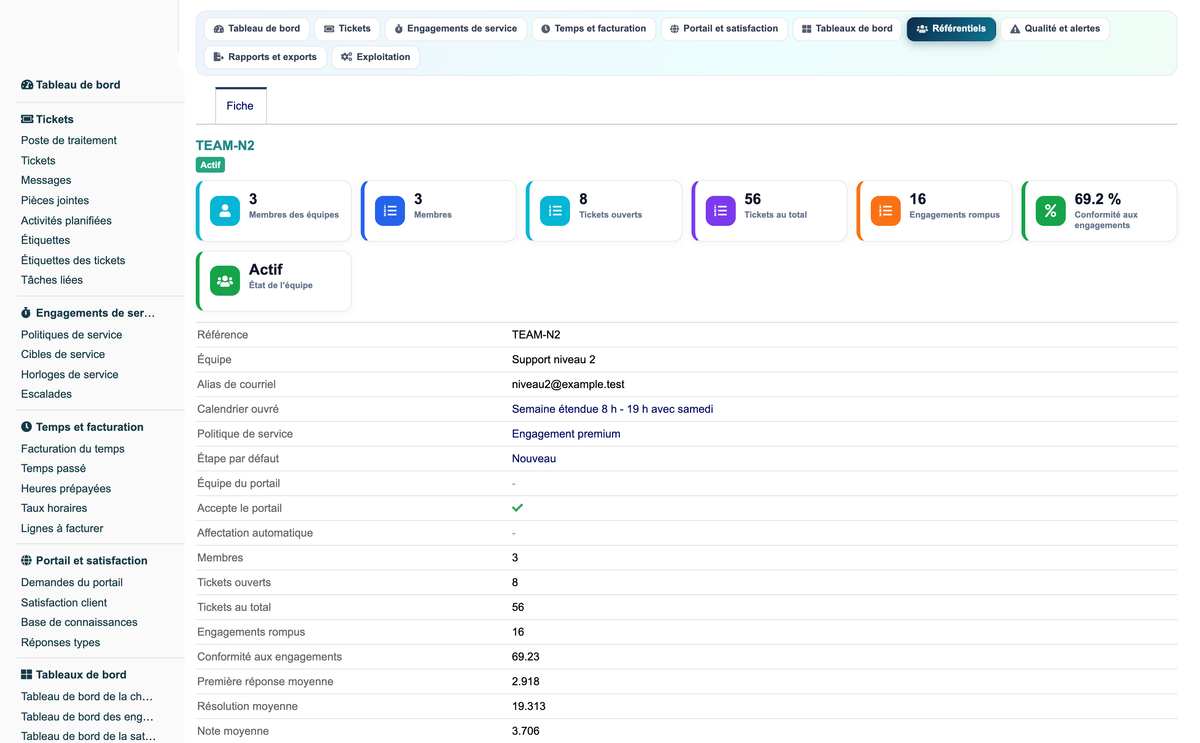Open the Engagements de service top menu
1200x743 pixels.
click(x=456, y=29)
